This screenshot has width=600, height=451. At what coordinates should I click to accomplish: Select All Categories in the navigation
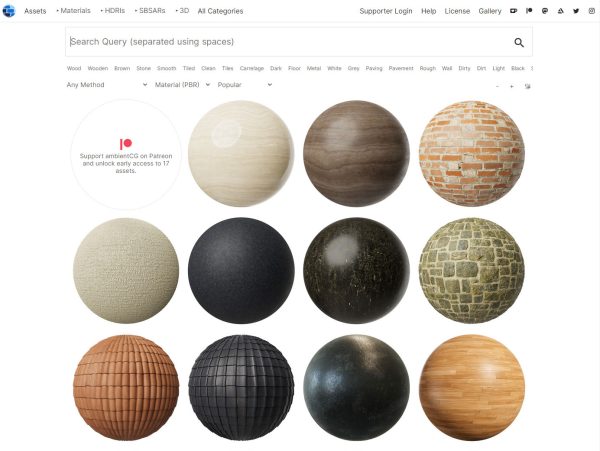[x=221, y=11]
